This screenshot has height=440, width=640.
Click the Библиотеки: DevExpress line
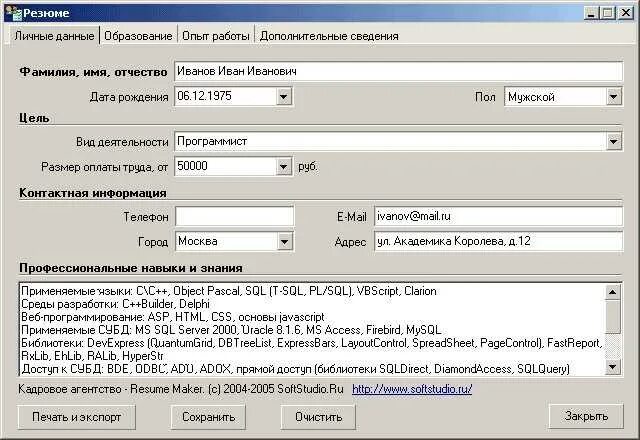(x=311, y=343)
